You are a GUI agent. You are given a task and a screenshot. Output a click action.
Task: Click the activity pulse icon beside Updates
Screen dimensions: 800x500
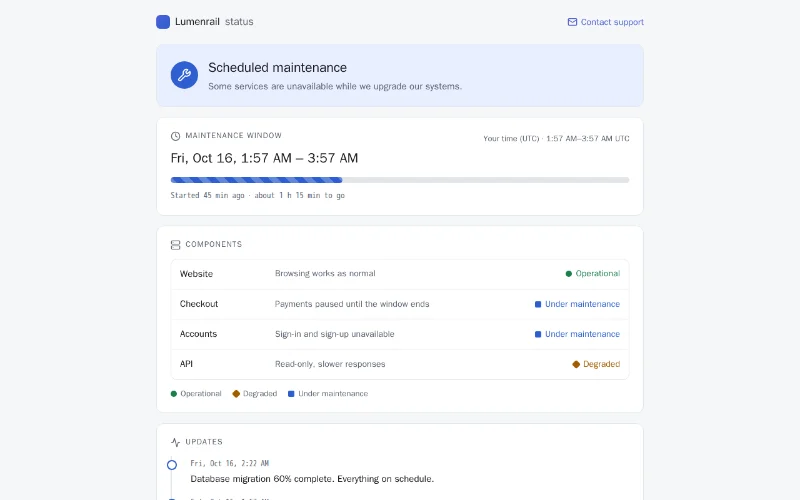pos(176,442)
